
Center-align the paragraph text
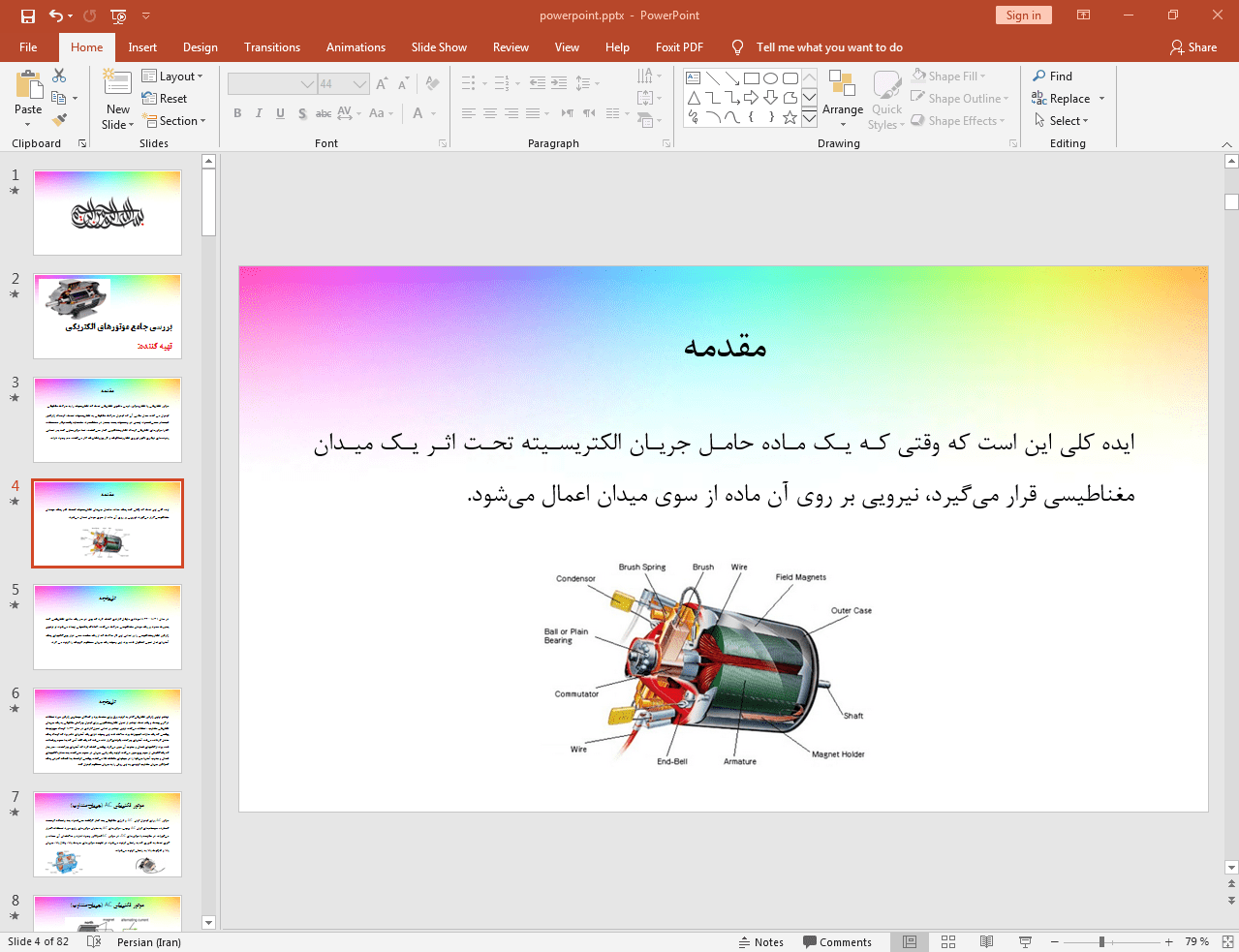pos(490,113)
